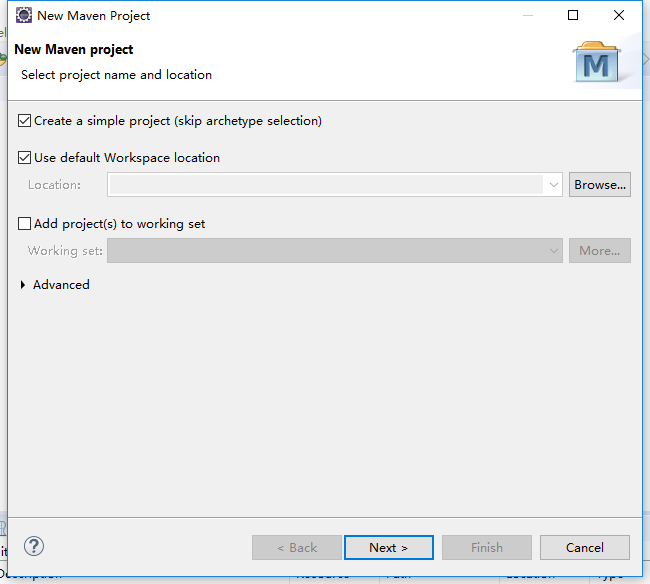Click the help question mark icon

point(34,546)
